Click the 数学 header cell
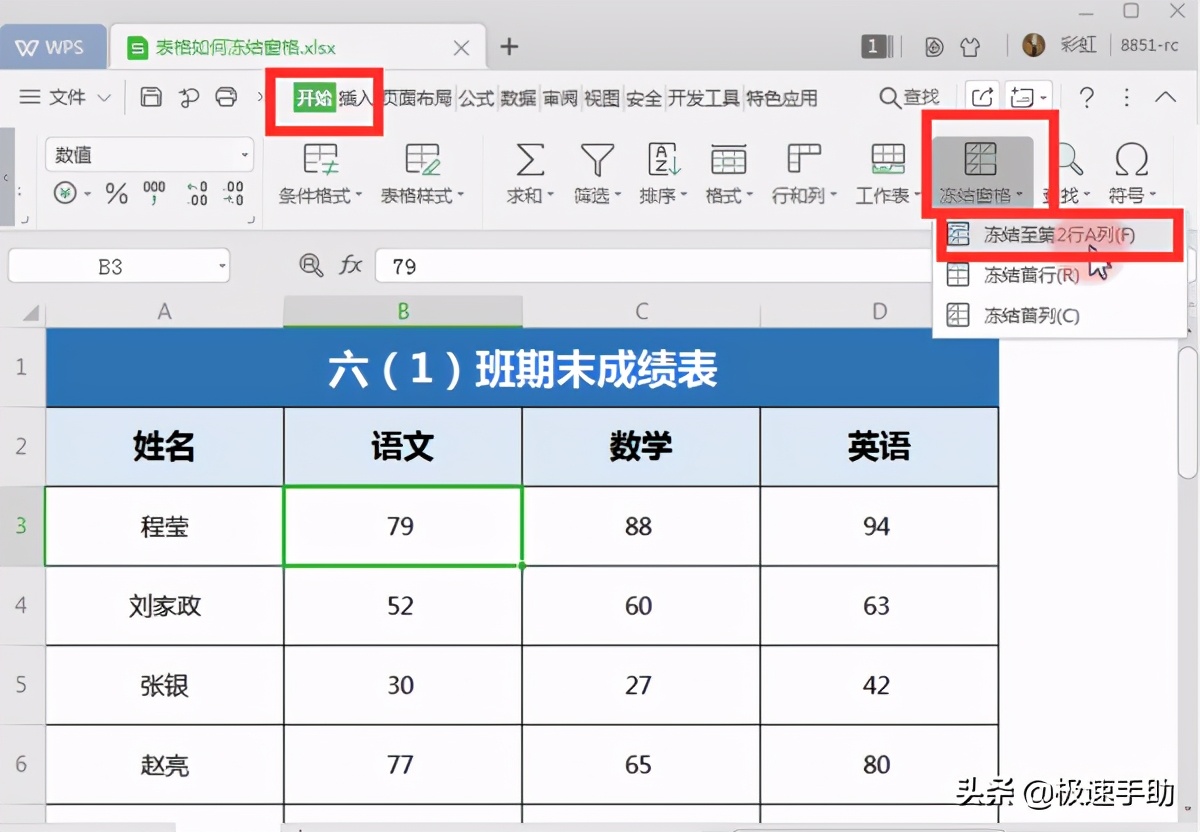Screen dimensions: 1200x832 [641, 446]
